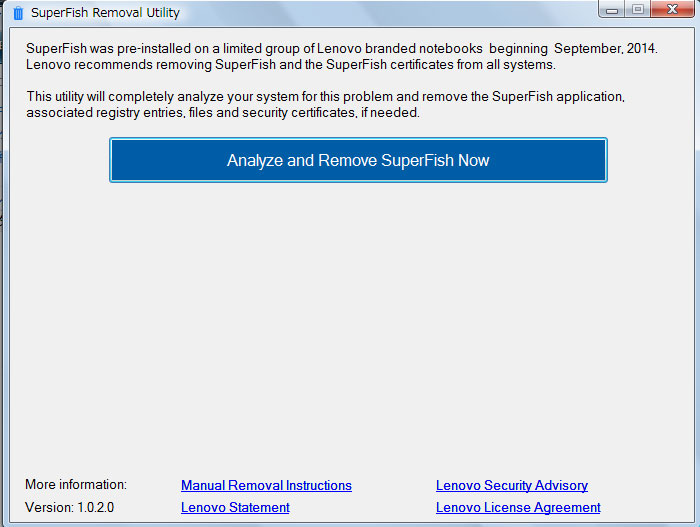Screen dimensions: 700x527
Task: Click the More information label
Action: pyautogui.click(x=76, y=484)
